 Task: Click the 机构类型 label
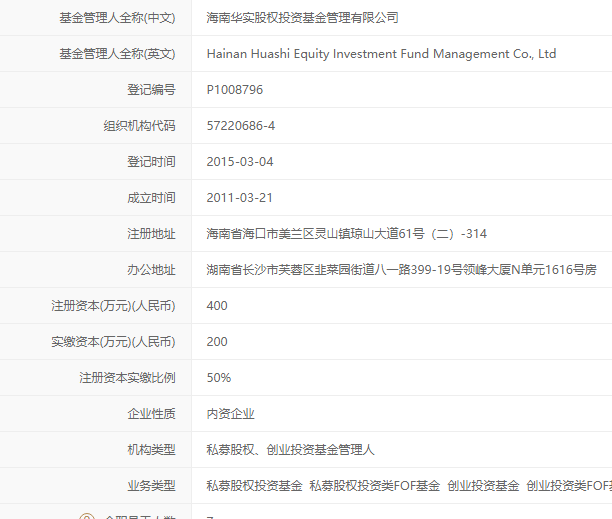click(151, 450)
